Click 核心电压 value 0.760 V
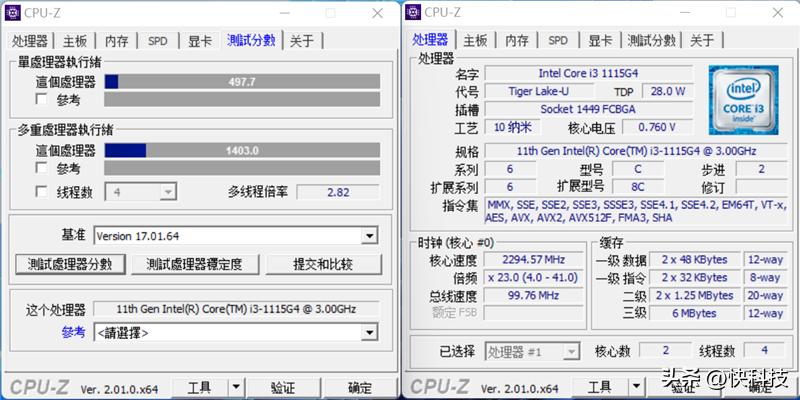The image size is (800, 400). pos(657,127)
